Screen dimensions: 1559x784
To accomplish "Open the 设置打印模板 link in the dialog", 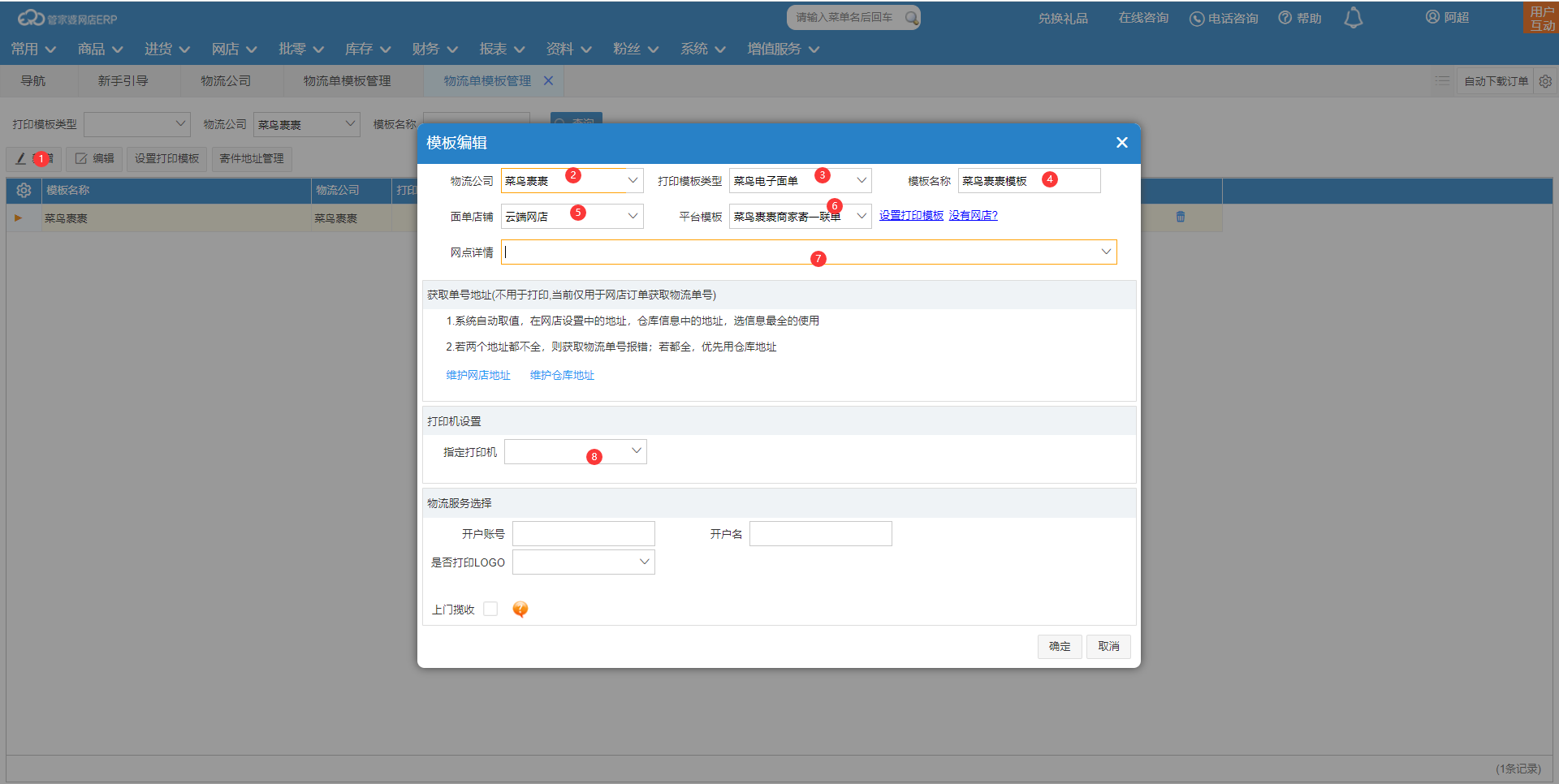I will point(911,215).
